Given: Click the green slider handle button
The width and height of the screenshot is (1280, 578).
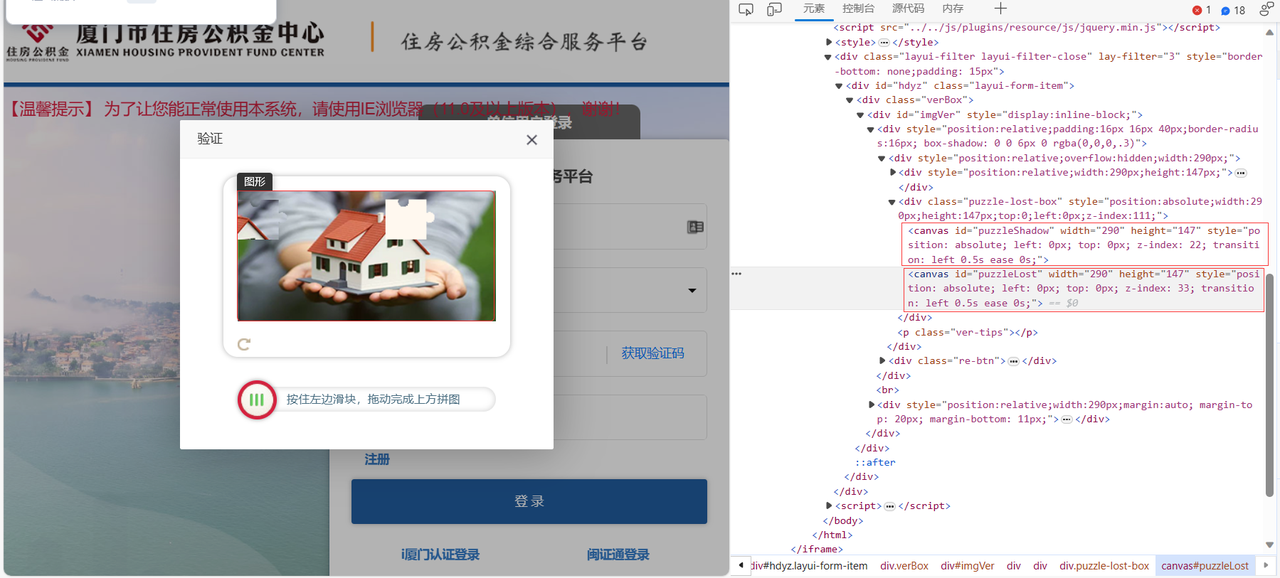Looking at the screenshot, I should pos(257,400).
